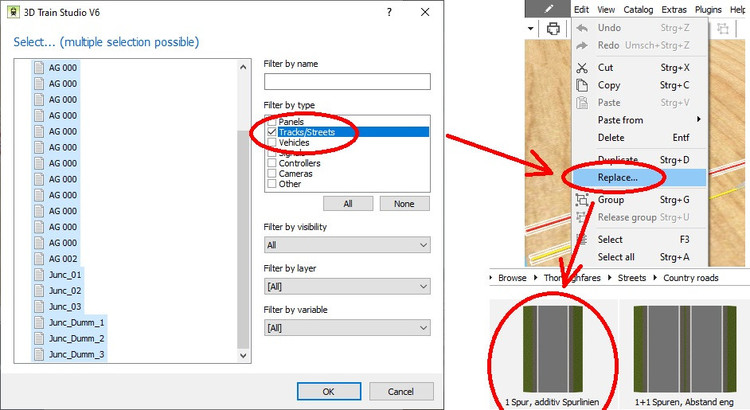Click the print icon in the toolbar
This screenshot has height=410, width=750.
pos(553,29)
